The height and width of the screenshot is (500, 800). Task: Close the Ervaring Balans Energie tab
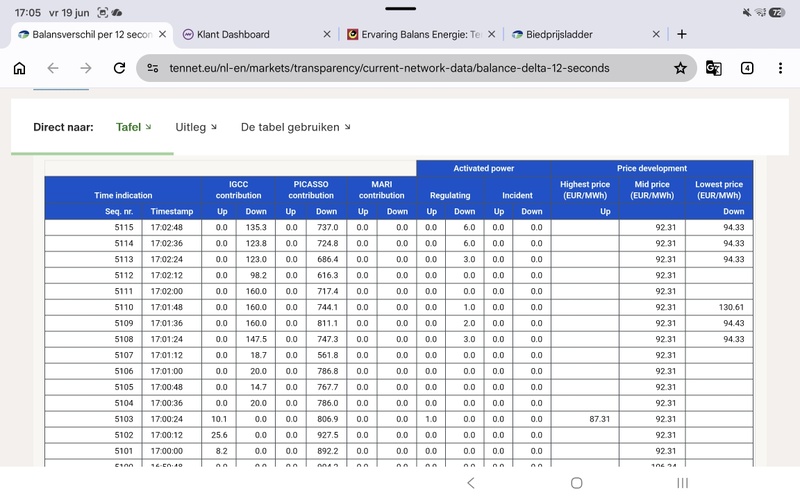pos(491,34)
